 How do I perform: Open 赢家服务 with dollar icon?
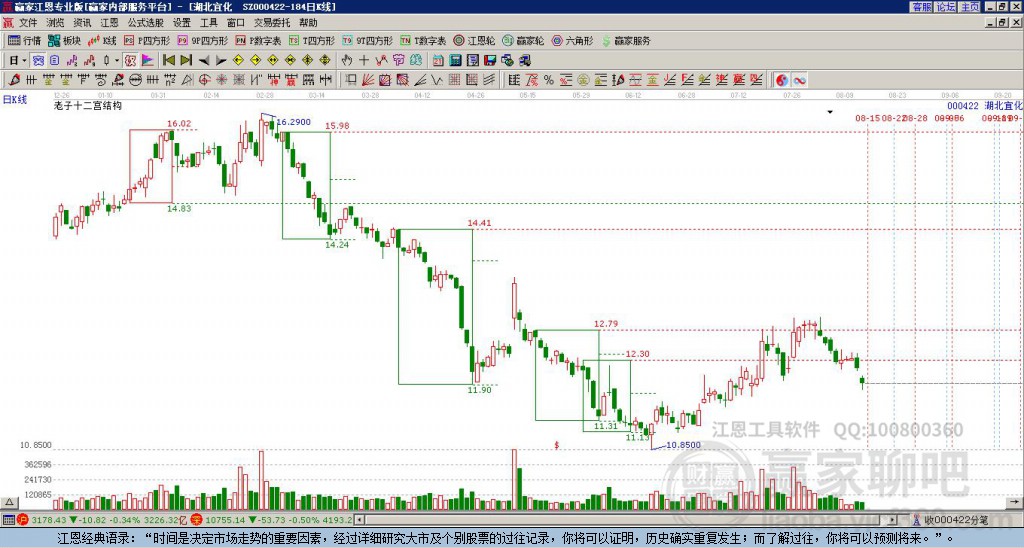pos(626,40)
